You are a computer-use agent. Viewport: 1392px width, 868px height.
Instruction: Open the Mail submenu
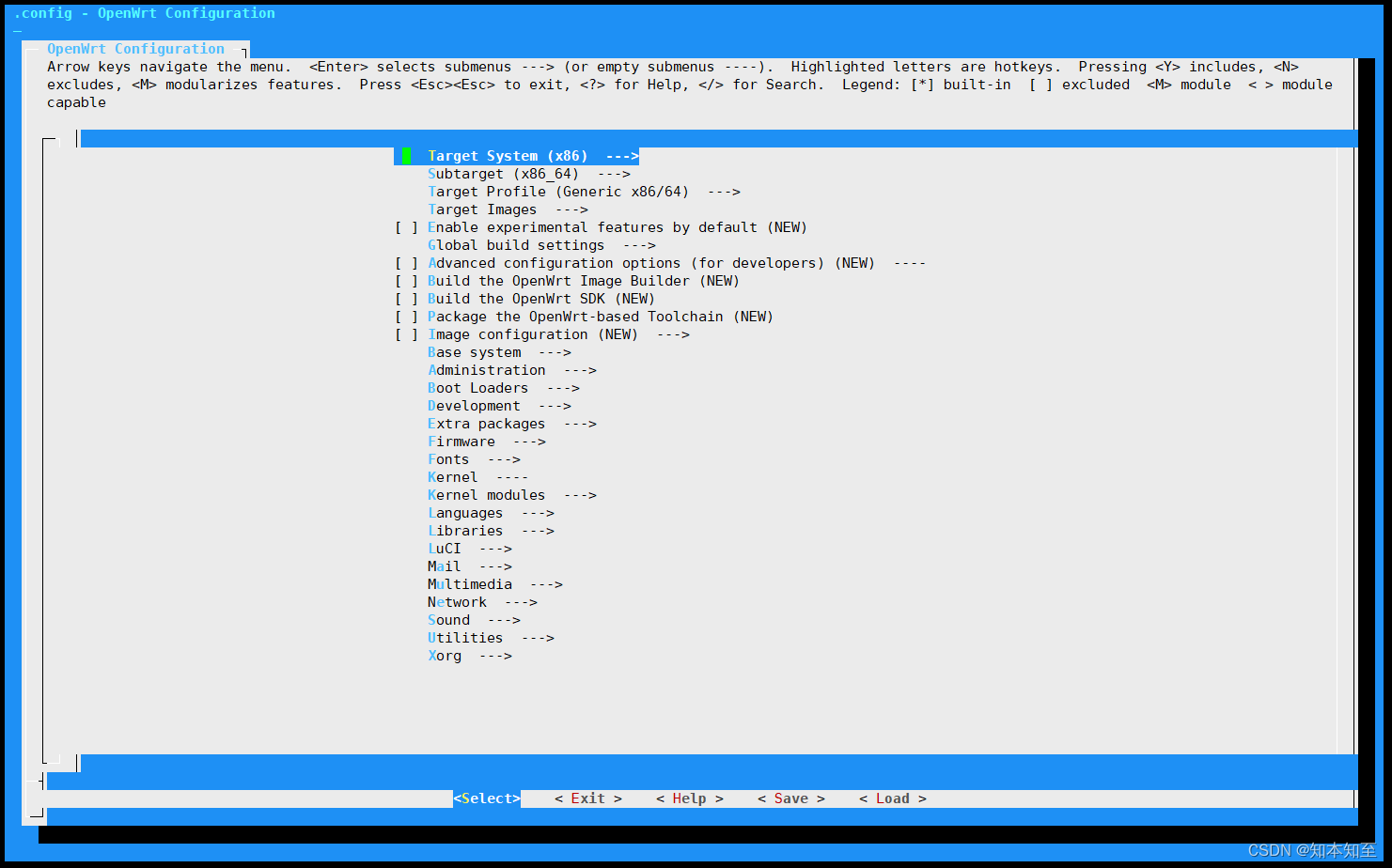[x=470, y=566]
